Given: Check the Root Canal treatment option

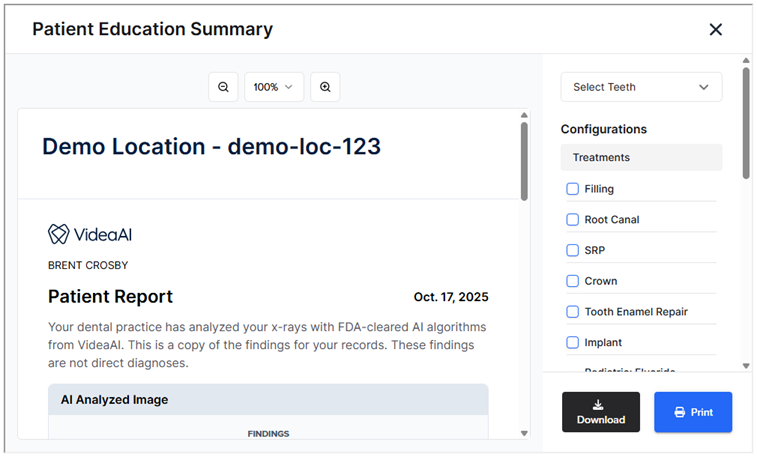Looking at the screenshot, I should [x=573, y=220].
